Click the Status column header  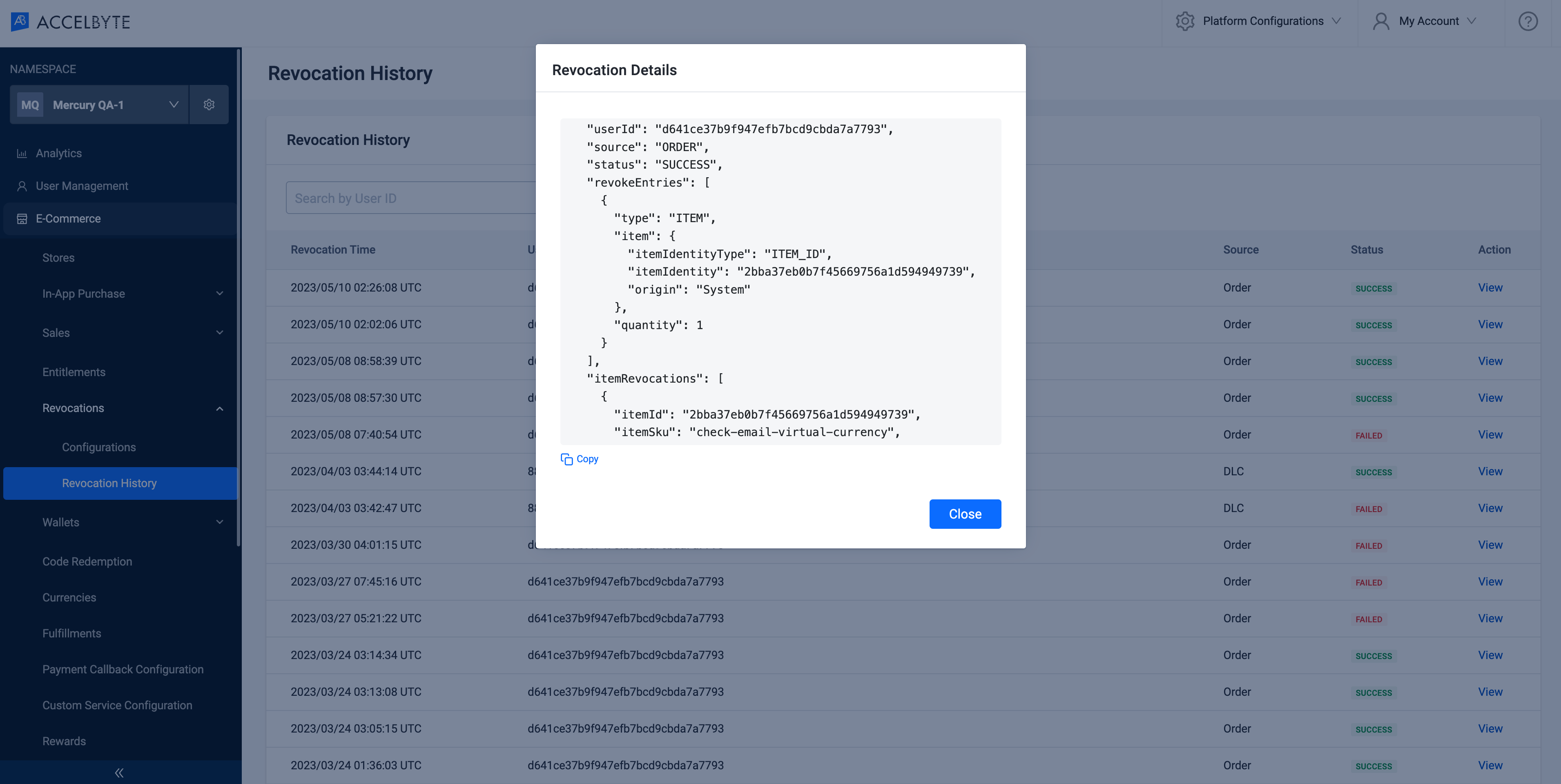1367,249
